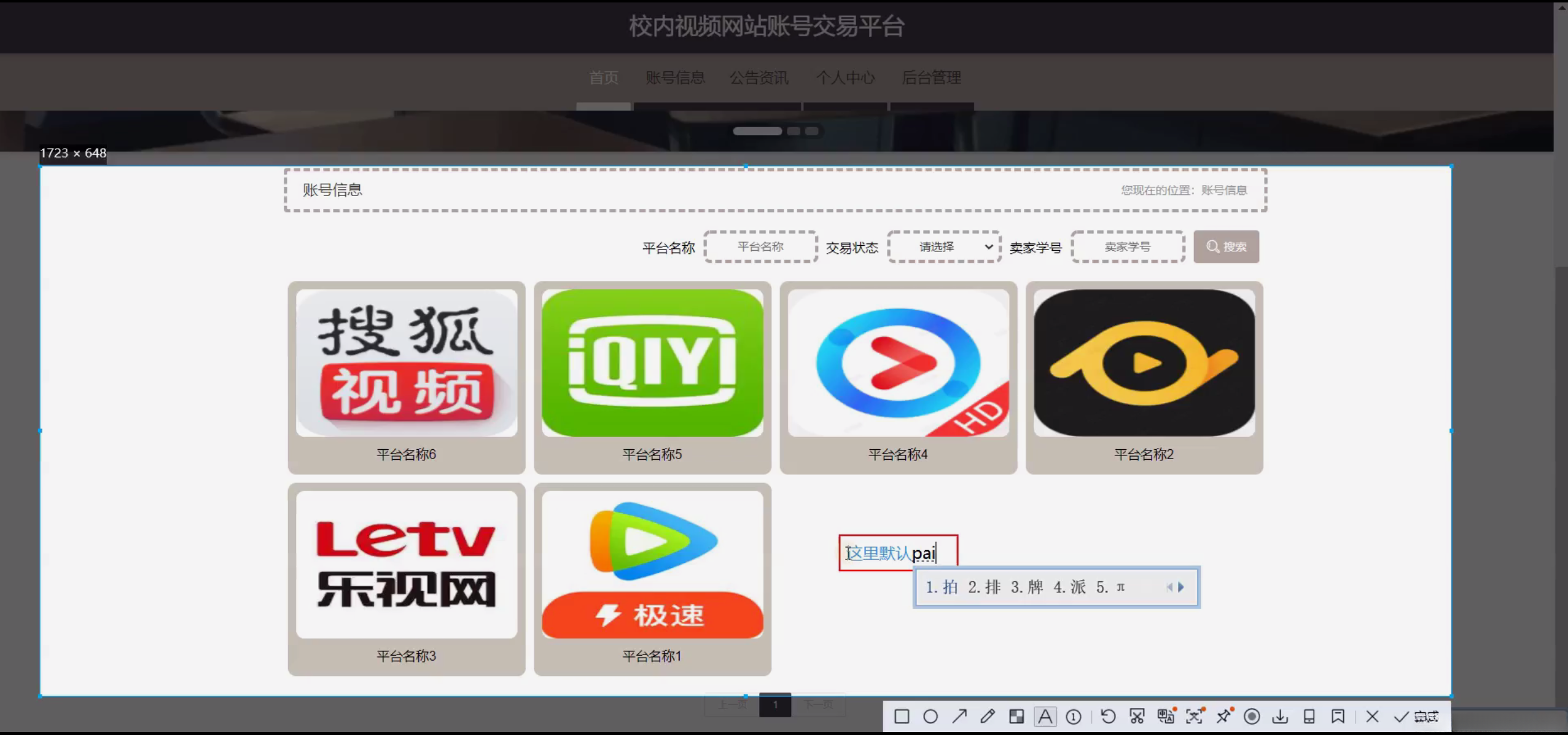This screenshot has width=1568, height=735.
Task: Pin the screenshot to screen
Action: pos(1223,717)
